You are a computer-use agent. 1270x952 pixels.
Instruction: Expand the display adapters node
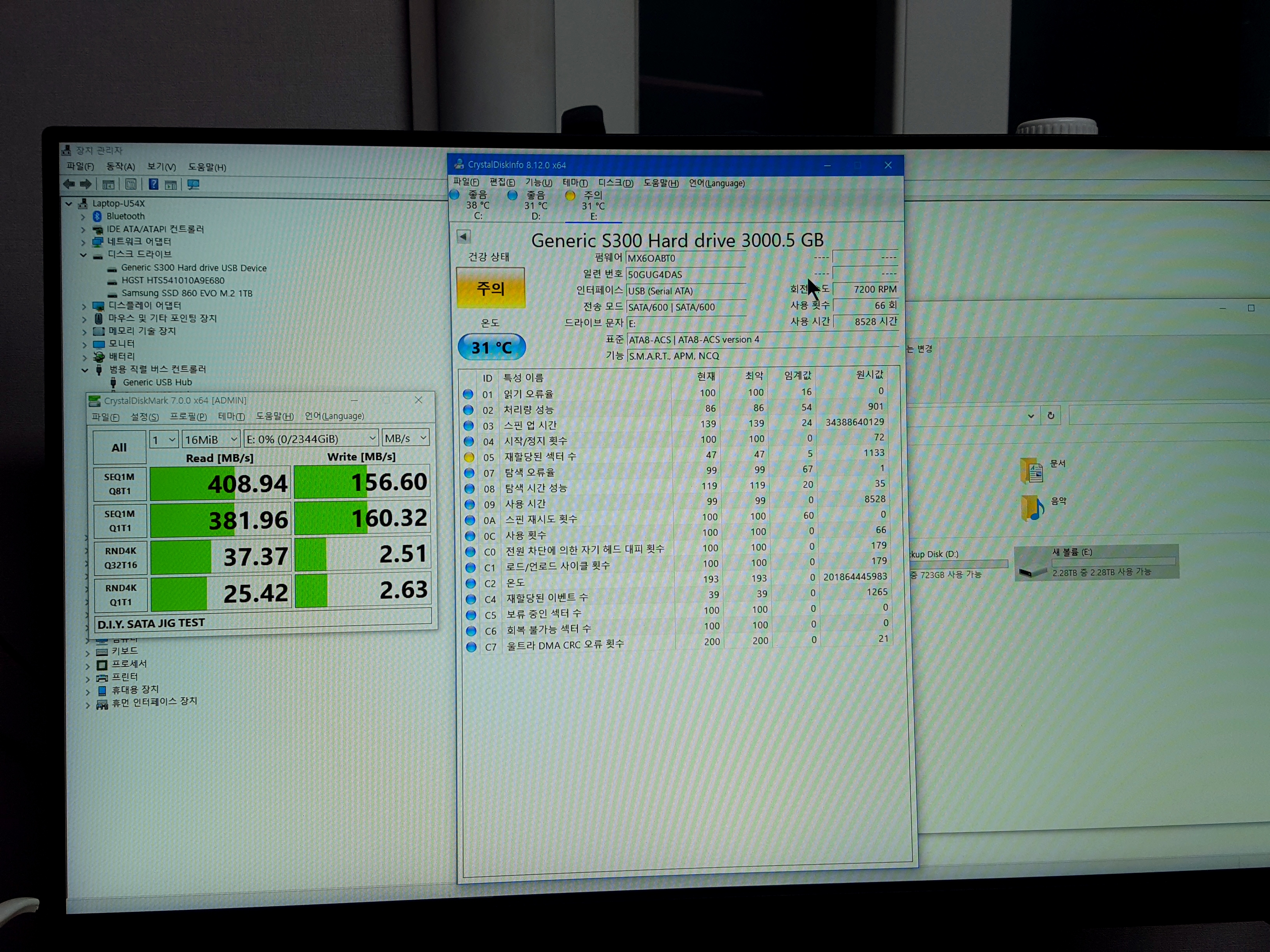click(x=84, y=306)
